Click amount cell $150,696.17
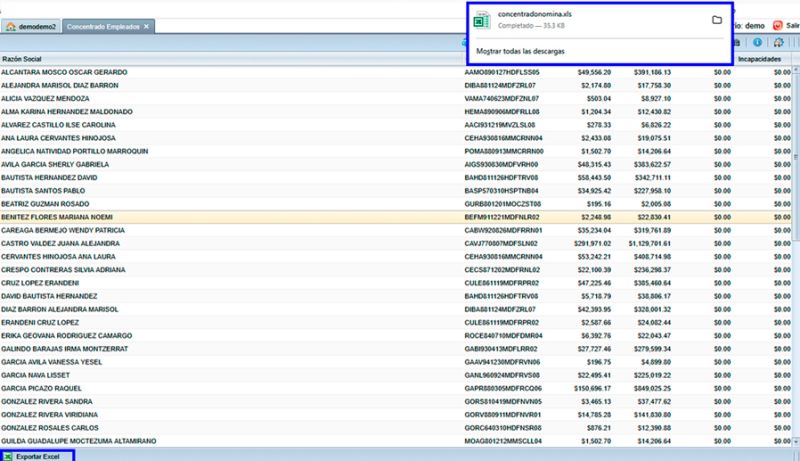 coord(592,389)
